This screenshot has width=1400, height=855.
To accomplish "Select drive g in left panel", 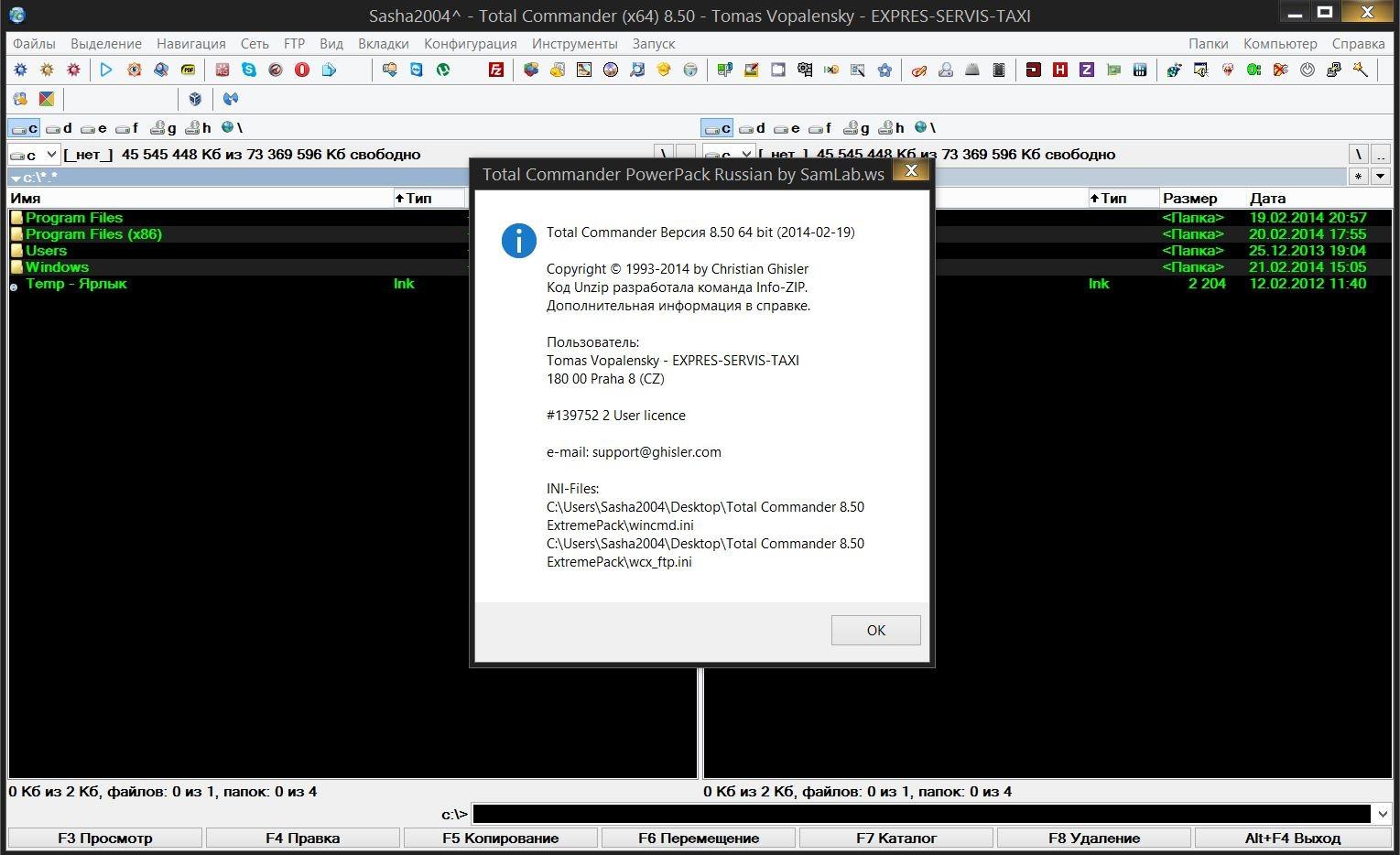I will (164, 128).
